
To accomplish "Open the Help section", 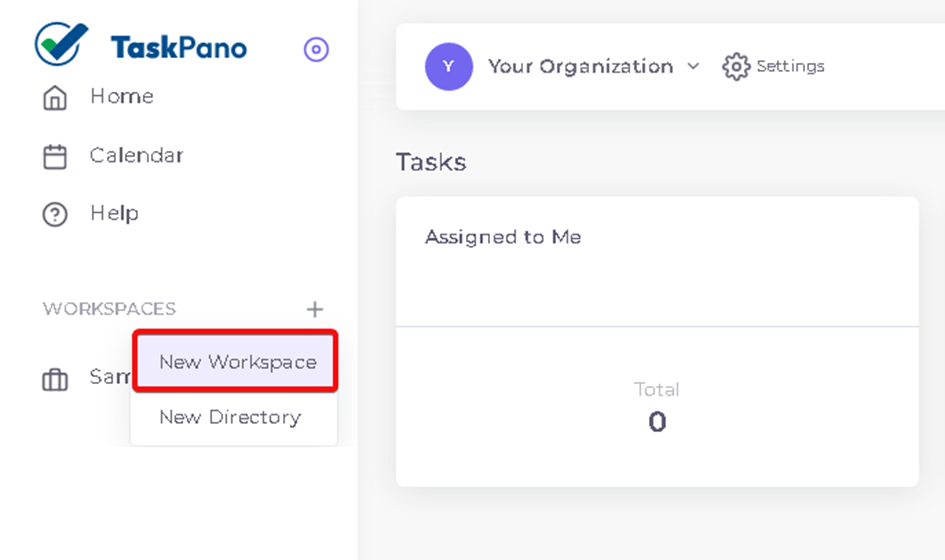I will [115, 213].
